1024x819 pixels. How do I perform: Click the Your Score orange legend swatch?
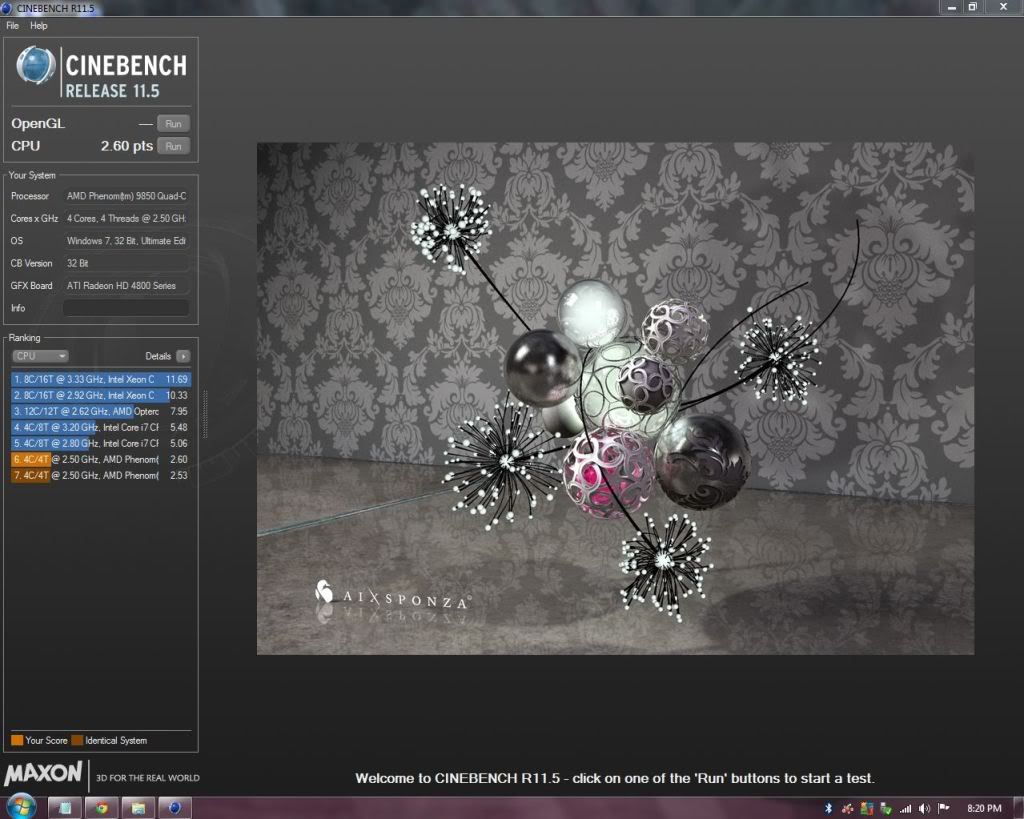[x=17, y=740]
